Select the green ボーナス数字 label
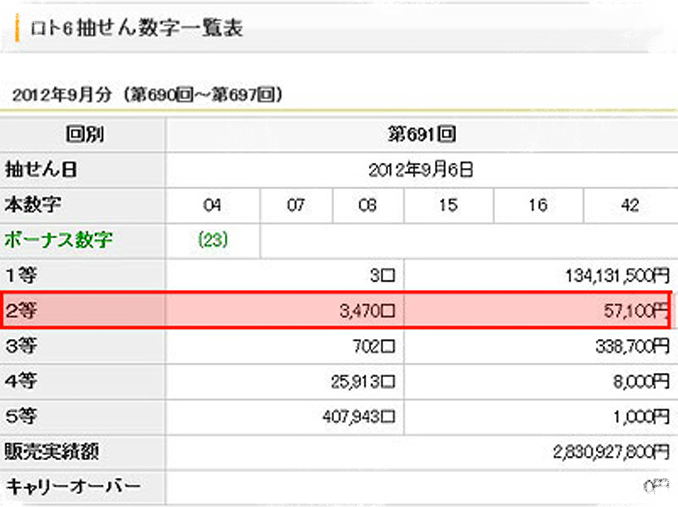 [59, 240]
